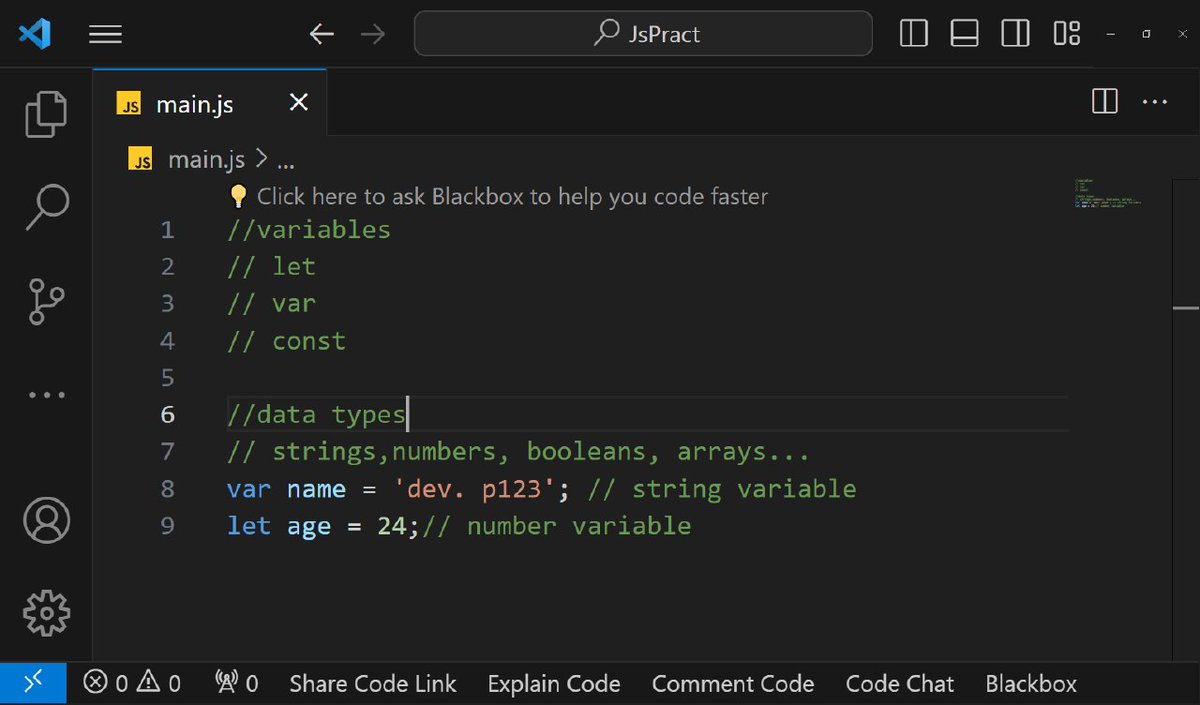Click the '// strings,numbers, booleans' comment line

pyautogui.click(x=518, y=452)
